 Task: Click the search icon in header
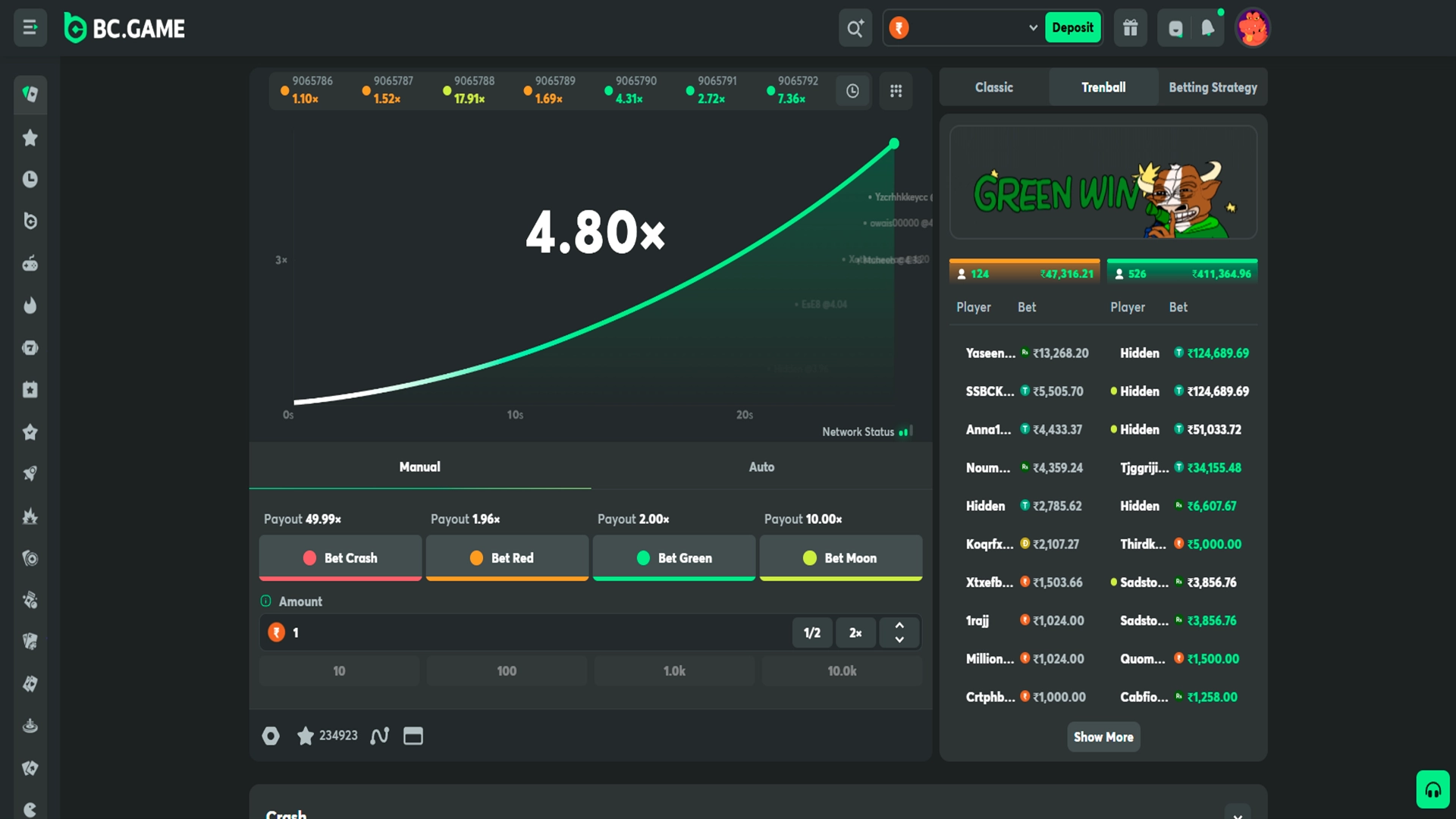855,28
